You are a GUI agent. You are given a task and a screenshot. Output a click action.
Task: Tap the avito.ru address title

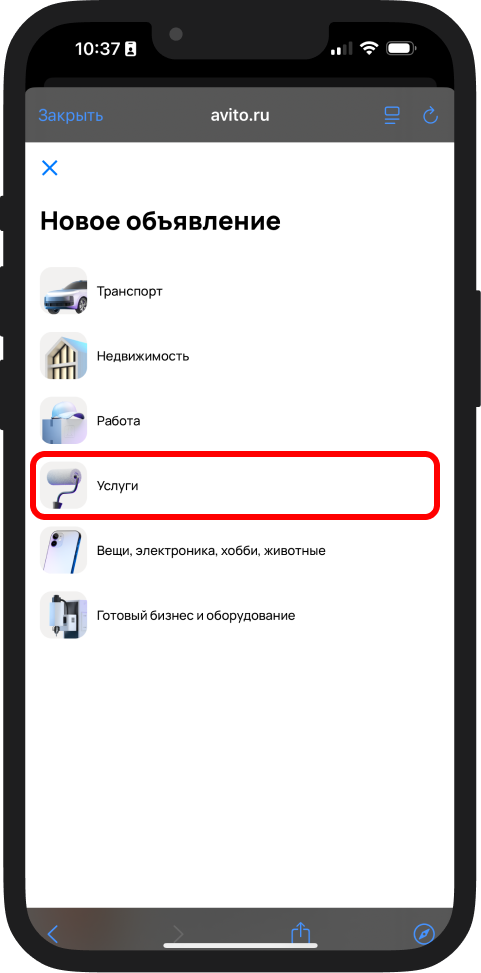click(x=240, y=115)
